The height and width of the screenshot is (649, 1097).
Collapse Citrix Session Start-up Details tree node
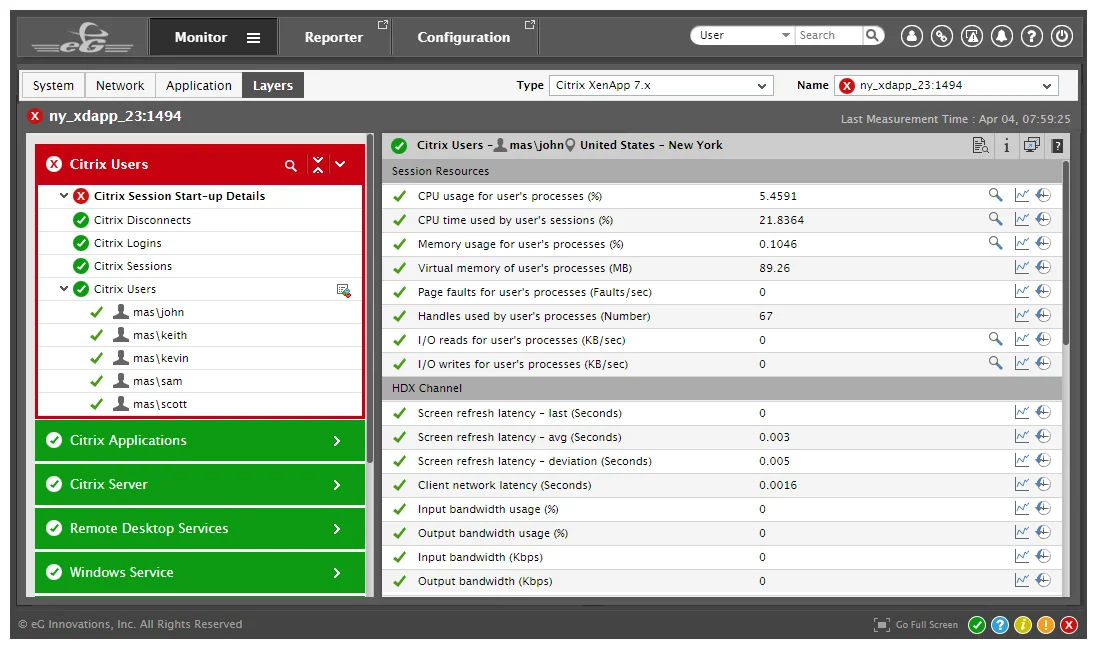click(x=64, y=196)
